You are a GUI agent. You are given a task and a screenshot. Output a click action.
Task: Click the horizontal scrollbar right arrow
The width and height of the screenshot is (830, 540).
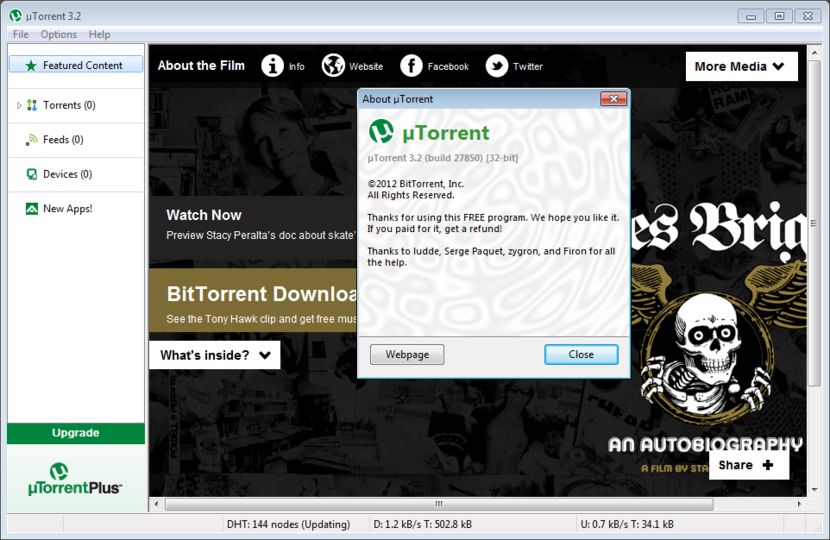click(x=799, y=503)
